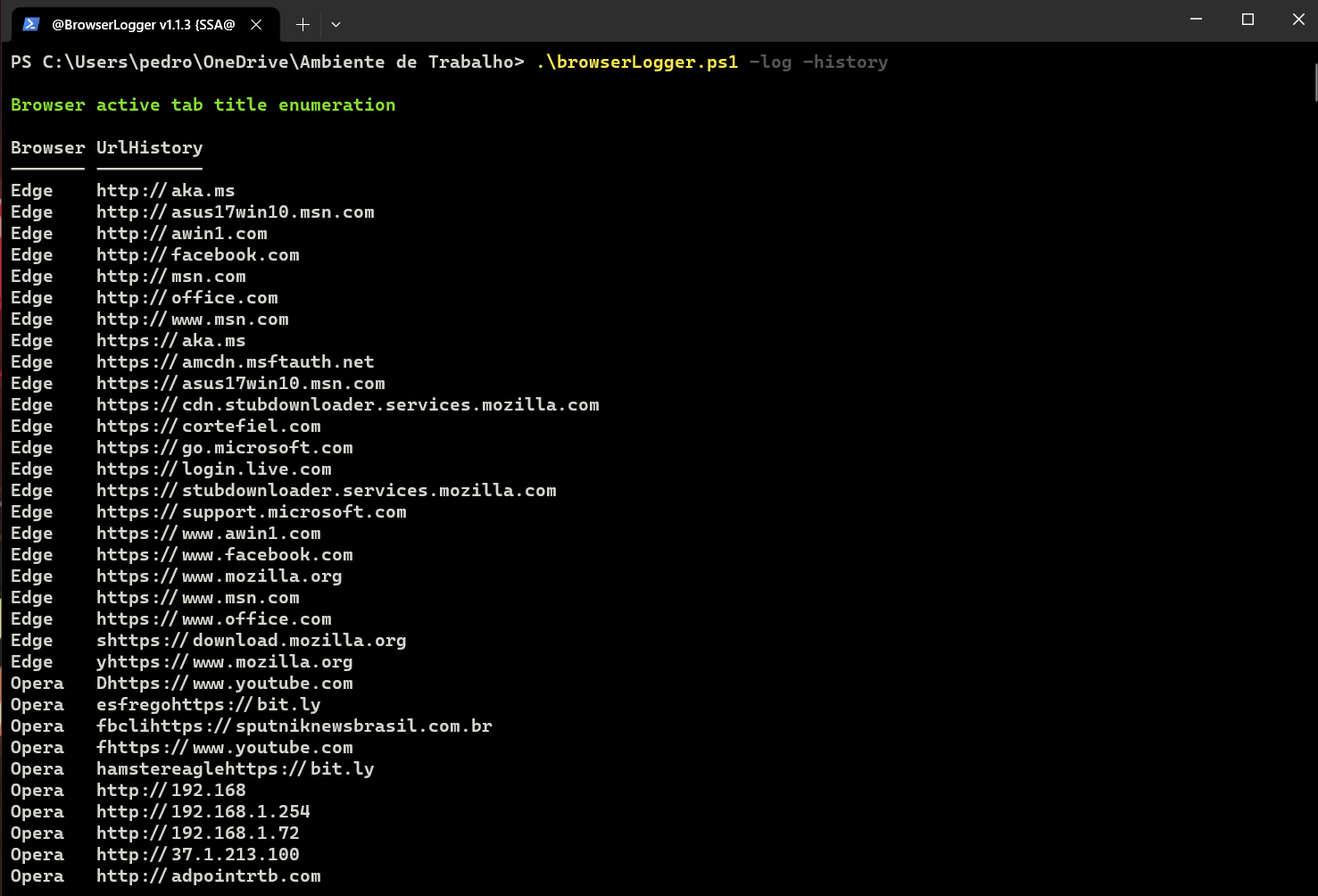The image size is (1318, 896).
Task: Click the http://facebook.com entry
Action: [x=198, y=254]
